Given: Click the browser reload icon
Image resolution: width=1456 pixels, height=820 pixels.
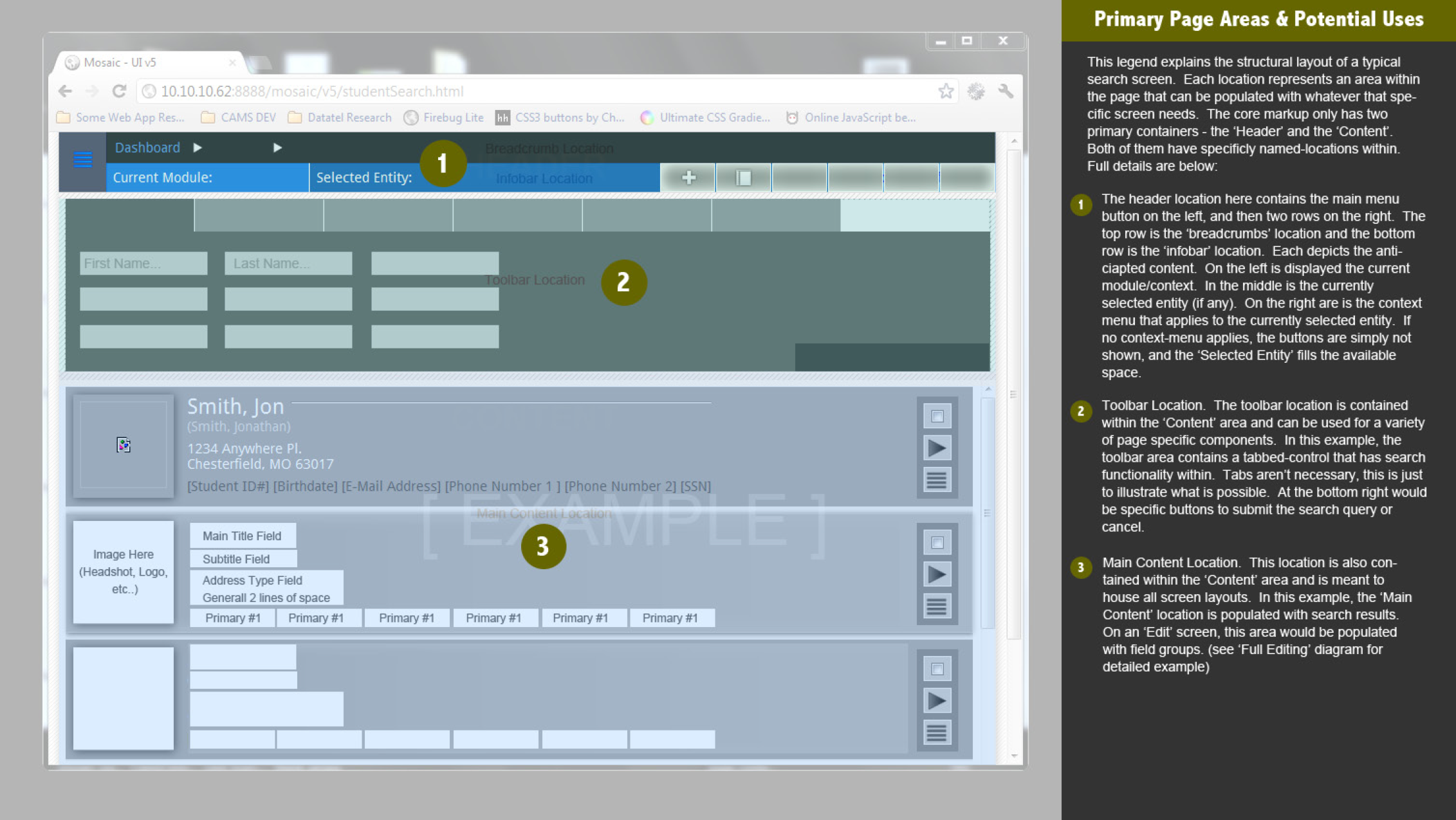Looking at the screenshot, I should click(120, 91).
